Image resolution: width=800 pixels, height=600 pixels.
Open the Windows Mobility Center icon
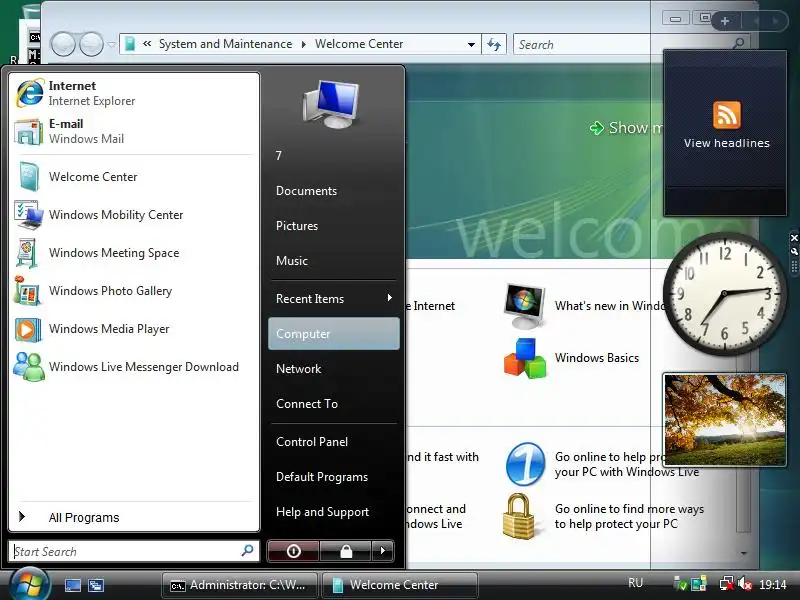click(x=29, y=215)
